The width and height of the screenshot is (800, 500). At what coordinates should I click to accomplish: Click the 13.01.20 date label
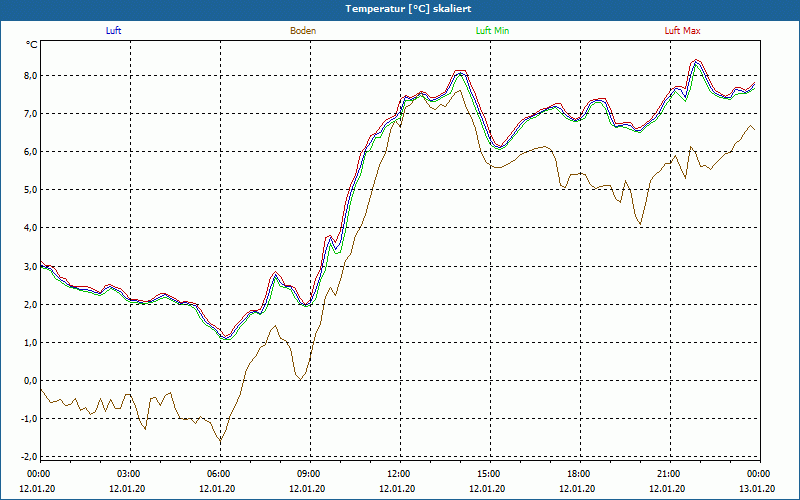[757, 489]
